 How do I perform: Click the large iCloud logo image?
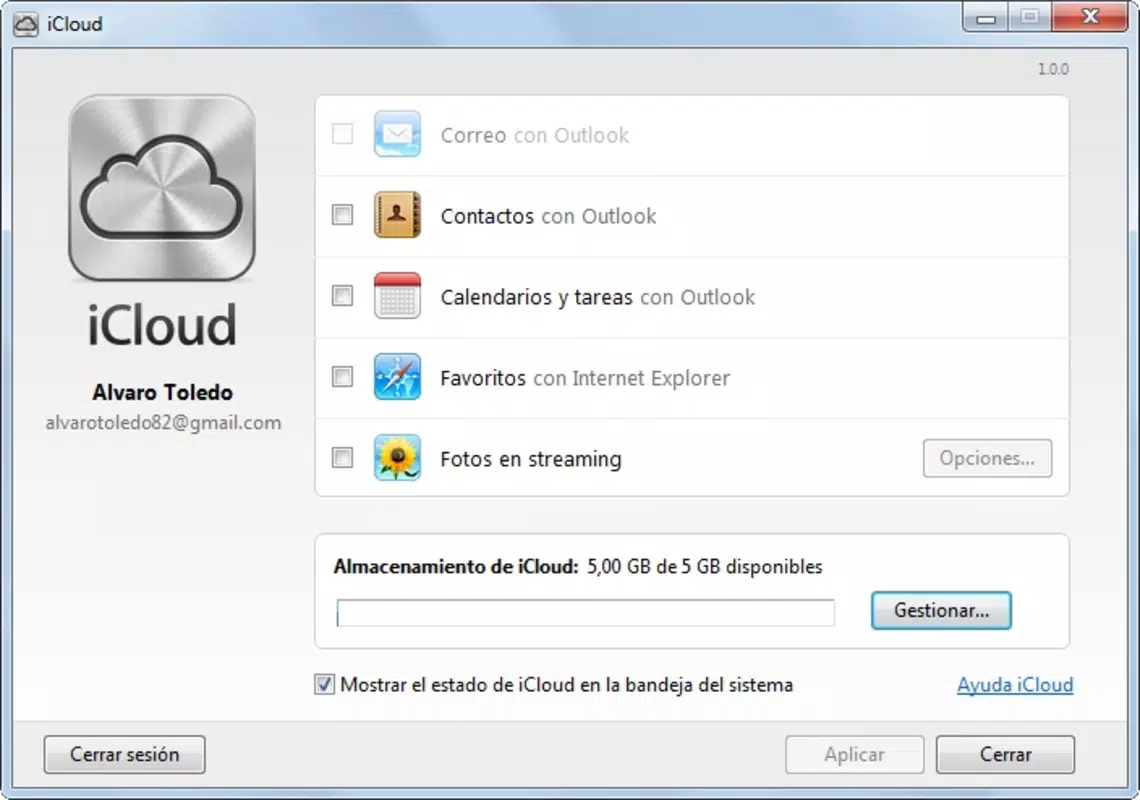(x=162, y=188)
